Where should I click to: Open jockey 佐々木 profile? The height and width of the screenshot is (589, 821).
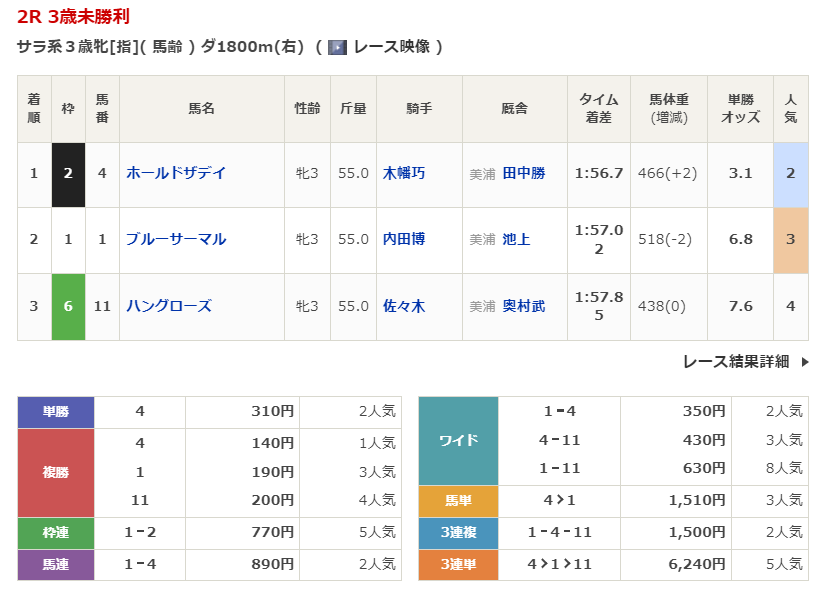coord(404,306)
